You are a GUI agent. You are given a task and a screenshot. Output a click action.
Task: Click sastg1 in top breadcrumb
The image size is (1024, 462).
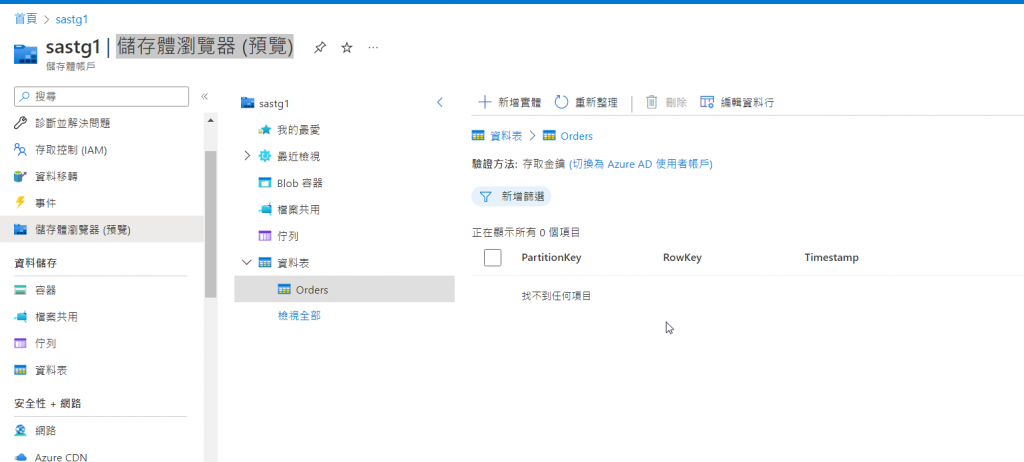[72, 19]
